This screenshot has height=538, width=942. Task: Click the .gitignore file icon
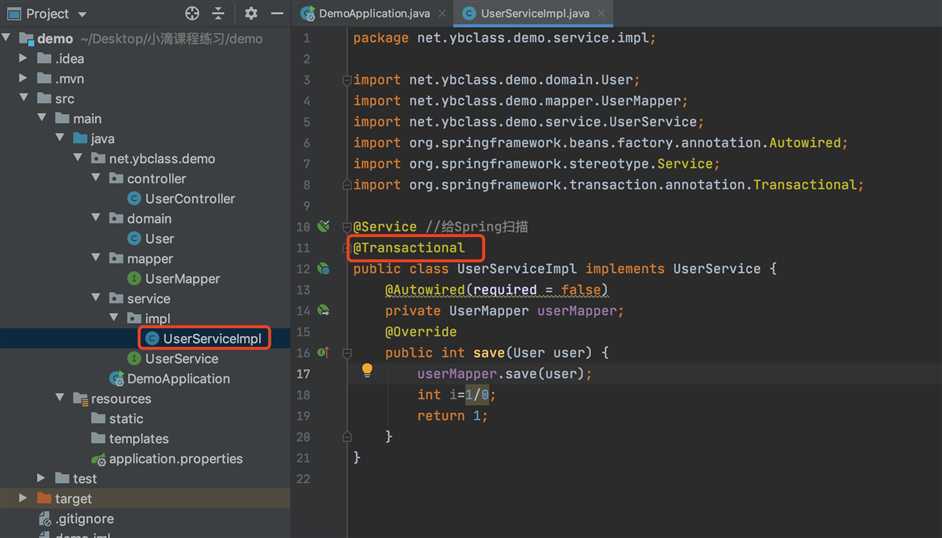(44, 519)
